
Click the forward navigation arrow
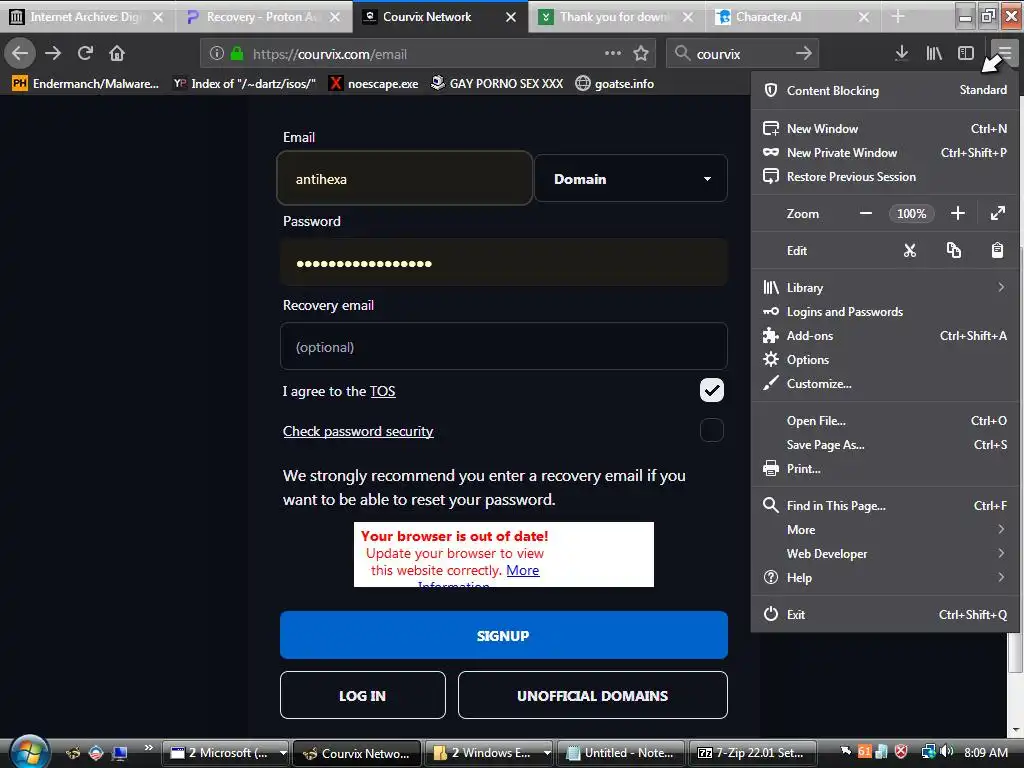[53, 53]
